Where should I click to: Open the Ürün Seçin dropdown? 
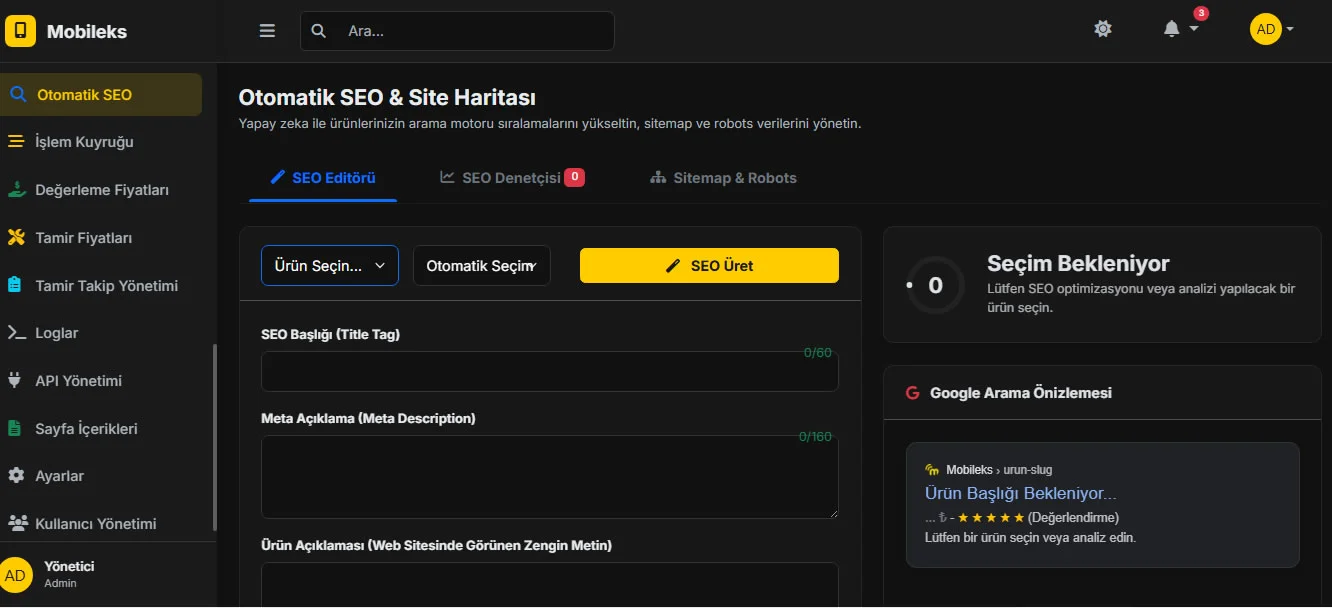coord(330,266)
